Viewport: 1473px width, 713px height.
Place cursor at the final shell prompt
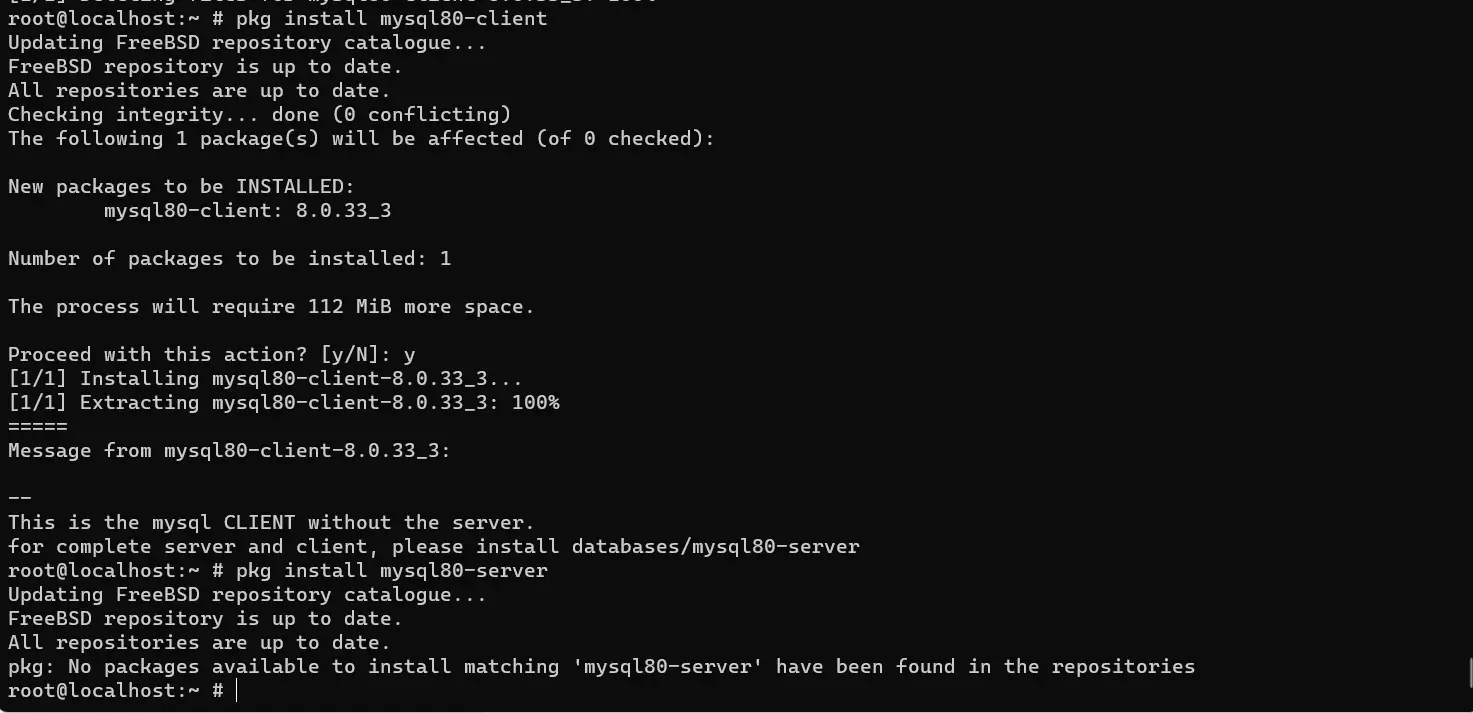[x=237, y=691]
